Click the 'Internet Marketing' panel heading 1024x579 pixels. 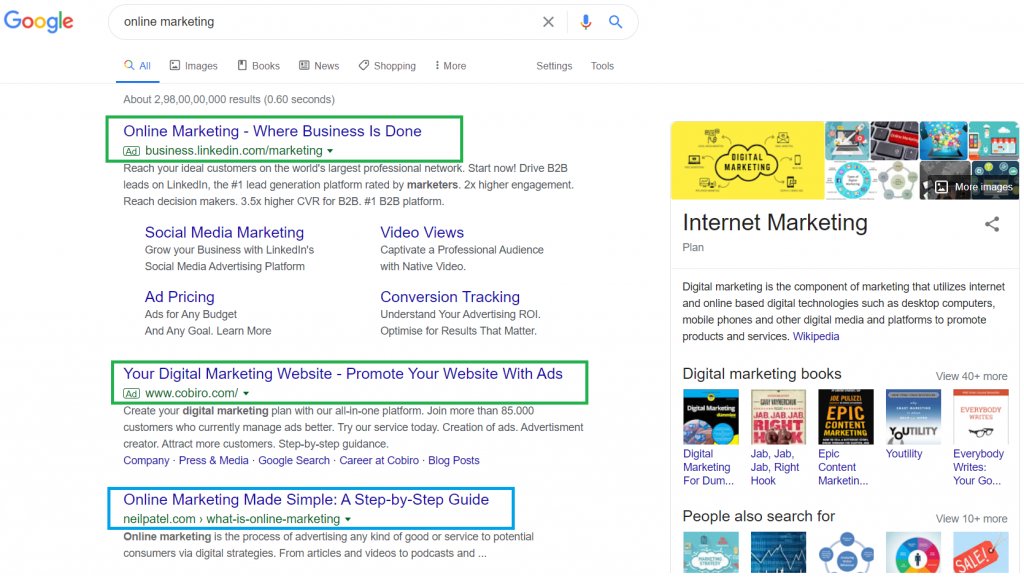tap(775, 223)
